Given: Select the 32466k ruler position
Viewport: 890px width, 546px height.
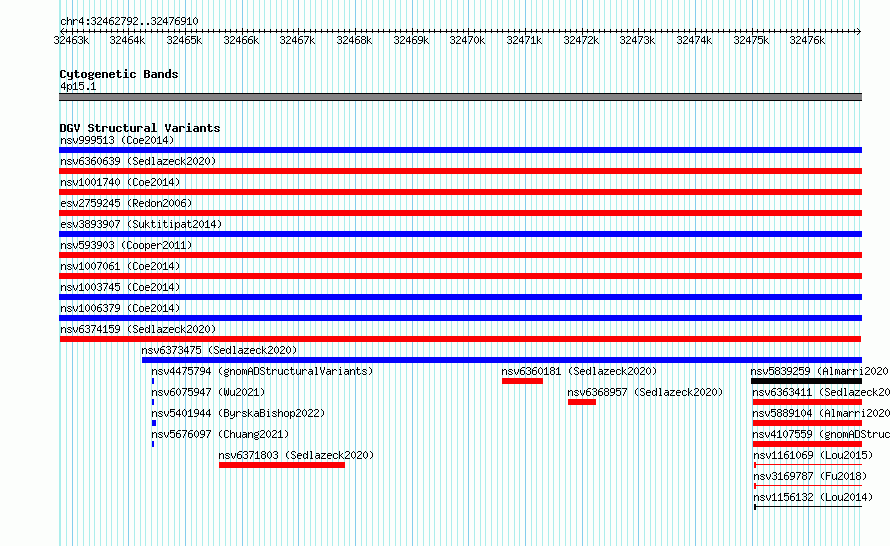Looking at the screenshot, I should [241, 40].
